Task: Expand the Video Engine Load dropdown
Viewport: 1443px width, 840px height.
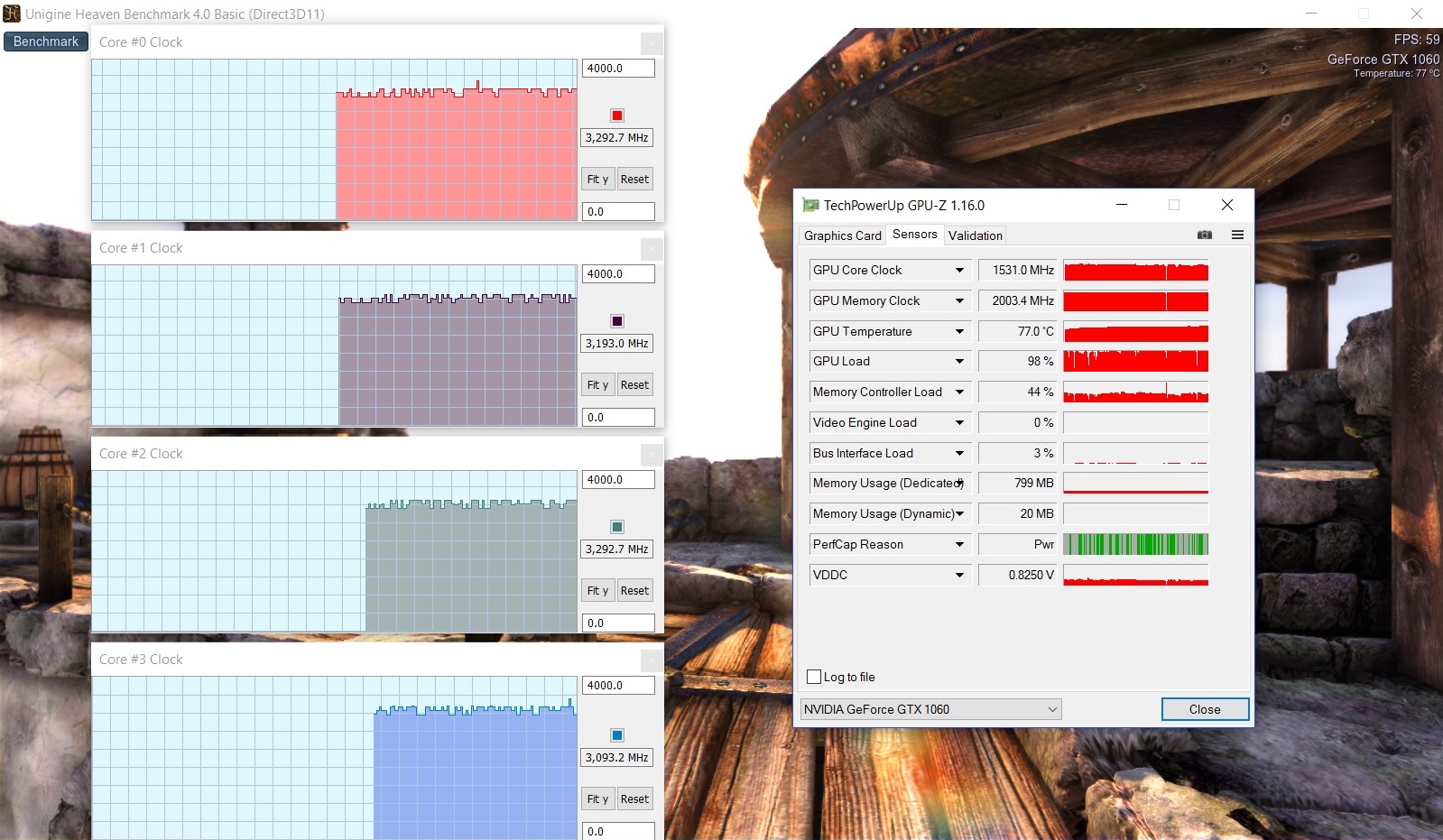Action: click(959, 422)
